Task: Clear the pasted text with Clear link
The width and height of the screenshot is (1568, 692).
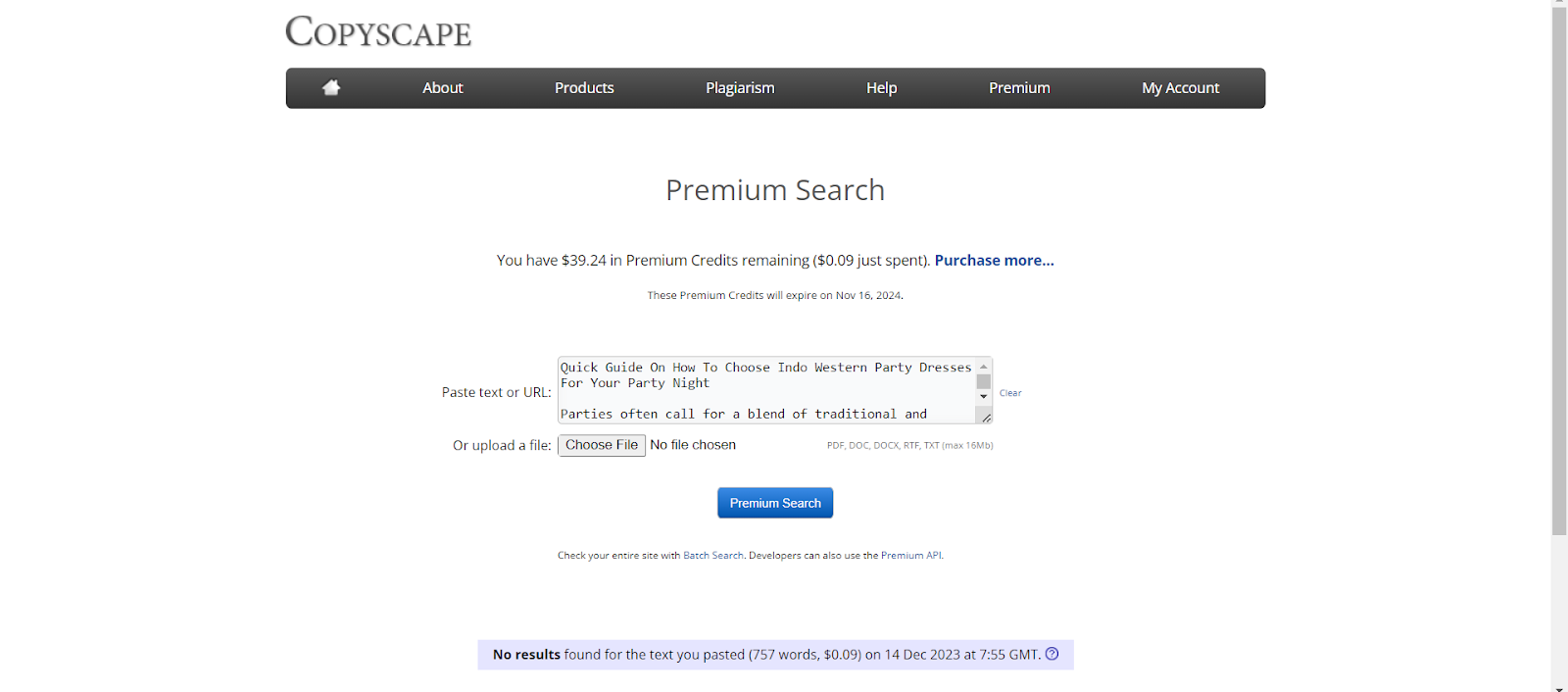Action: point(1010,393)
